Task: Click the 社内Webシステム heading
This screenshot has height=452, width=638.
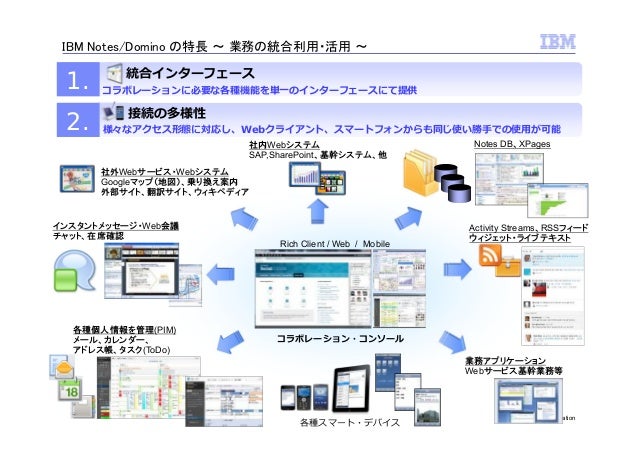Action: (284, 144)
